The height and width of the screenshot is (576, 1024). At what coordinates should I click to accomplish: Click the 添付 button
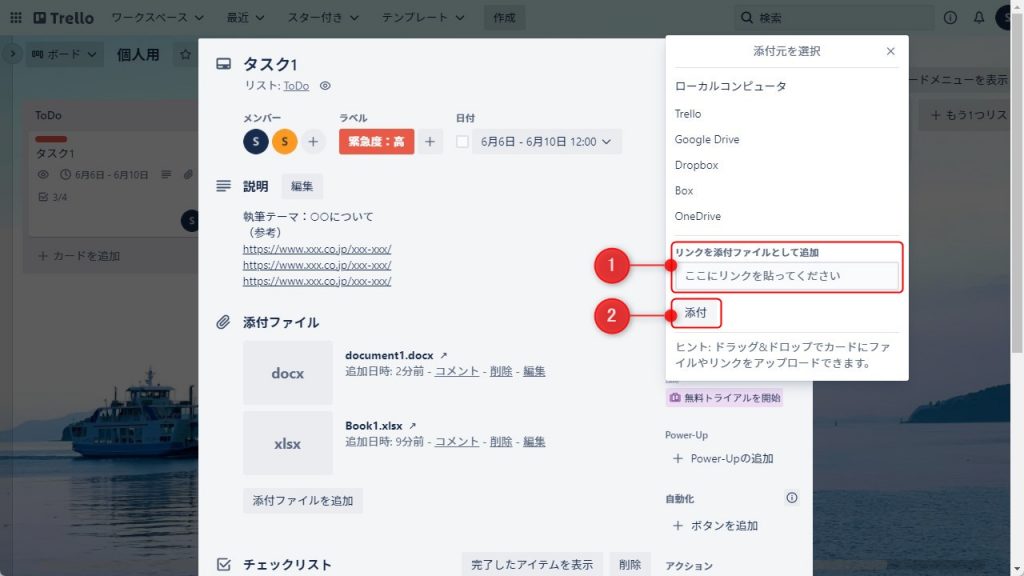696,313
